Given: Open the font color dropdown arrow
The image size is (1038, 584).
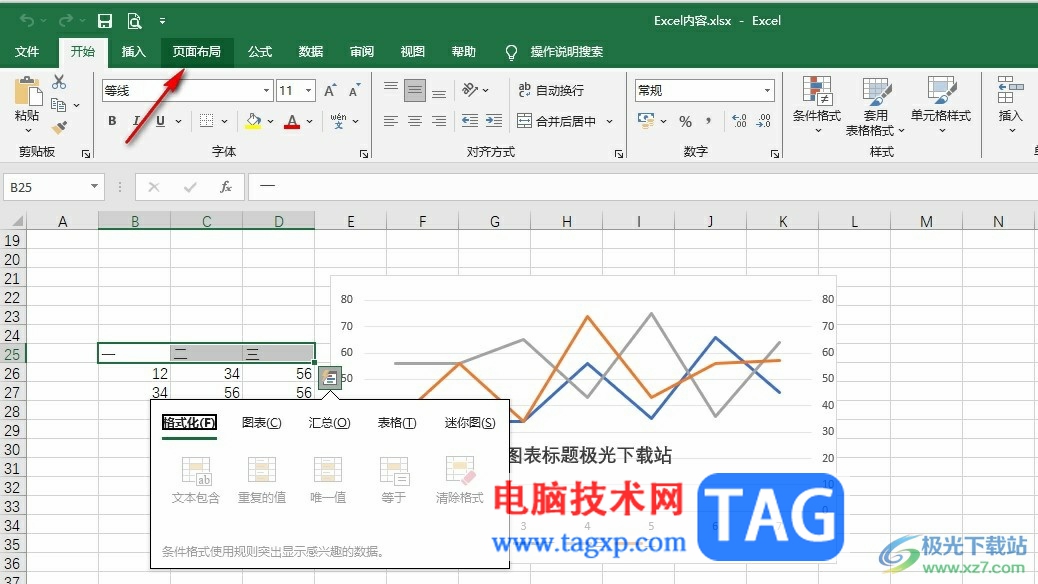Looking at the screenshot, I should tap(309, 121).
